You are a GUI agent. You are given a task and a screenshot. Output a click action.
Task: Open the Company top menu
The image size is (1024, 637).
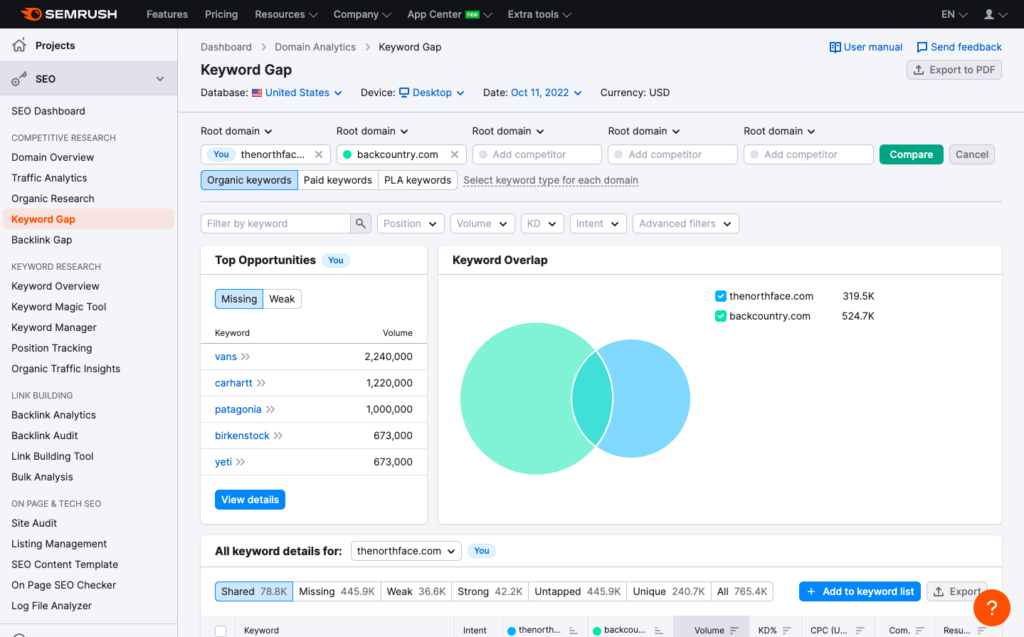point(362,14)
